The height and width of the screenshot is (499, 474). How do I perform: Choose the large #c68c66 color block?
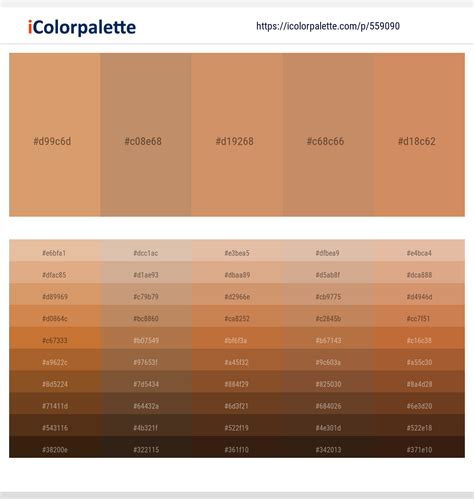point(328,135)
